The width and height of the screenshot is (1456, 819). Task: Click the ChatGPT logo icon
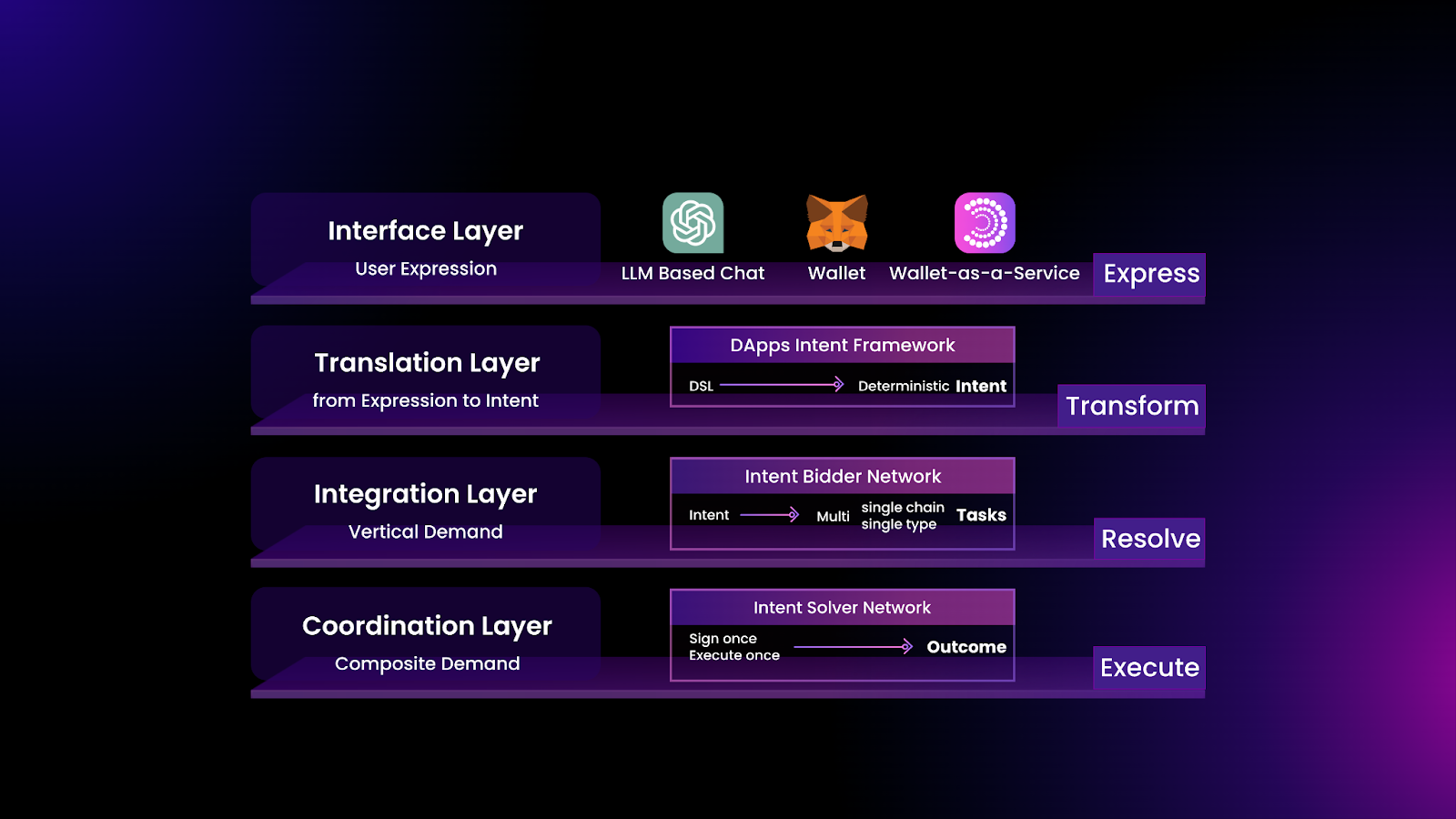693,223
